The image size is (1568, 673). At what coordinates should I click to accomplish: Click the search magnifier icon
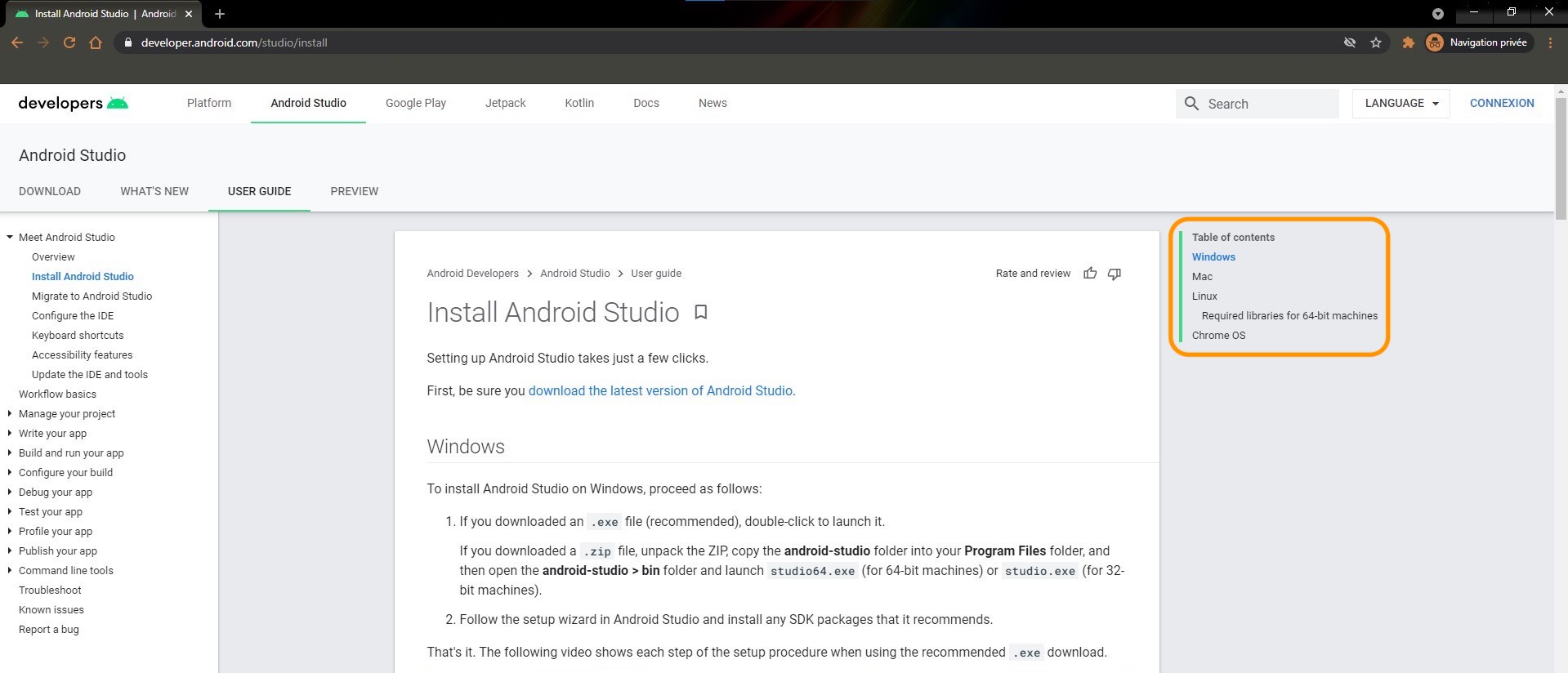click(1192, 104)
